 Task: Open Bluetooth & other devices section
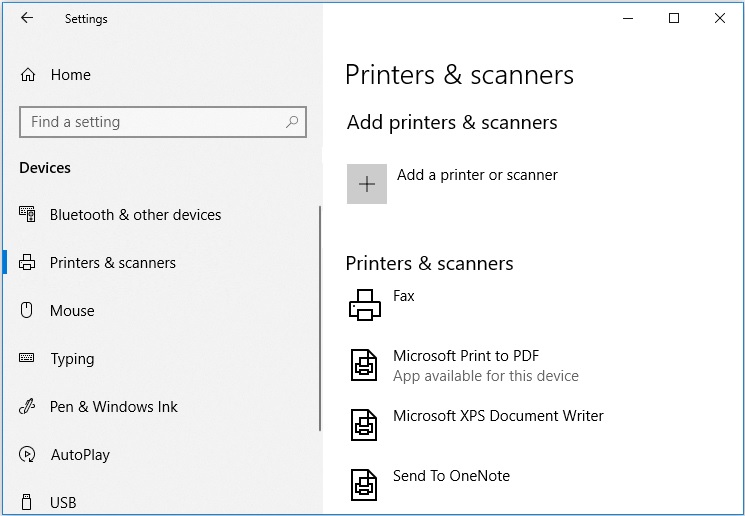(135, 215)
